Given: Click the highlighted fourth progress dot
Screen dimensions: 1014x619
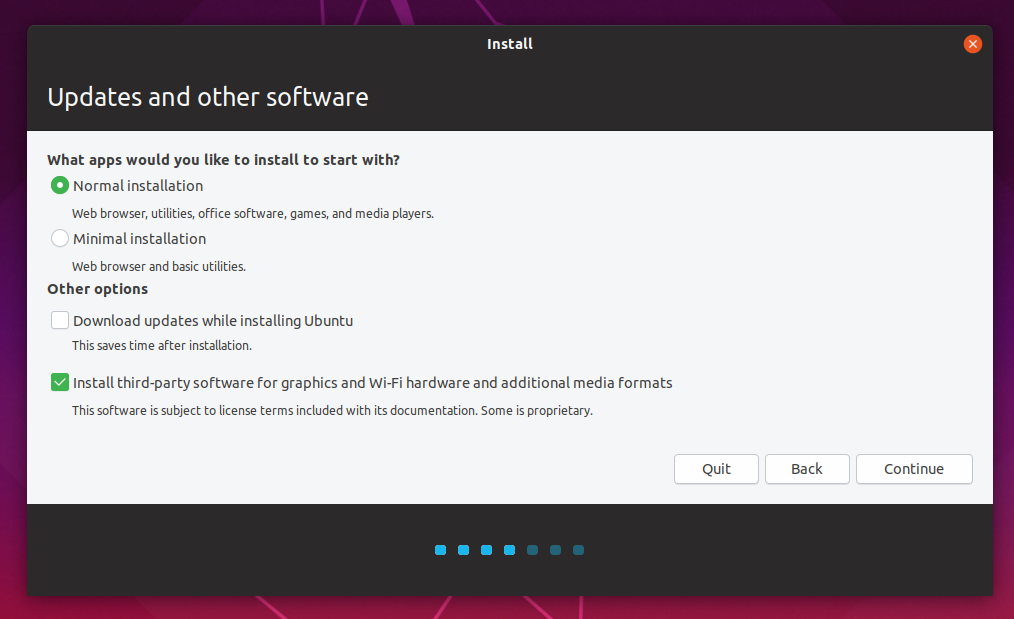Looking at the screenshot, I should coord(509,549).
